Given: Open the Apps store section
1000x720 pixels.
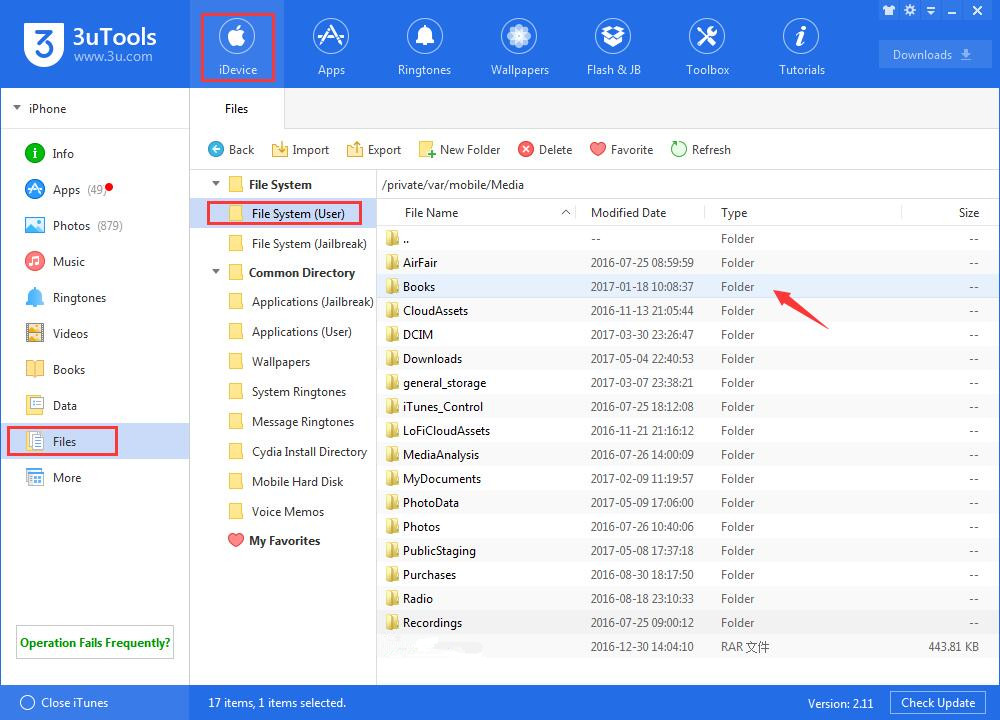Looking at the screenshot, I should (331, 48).
